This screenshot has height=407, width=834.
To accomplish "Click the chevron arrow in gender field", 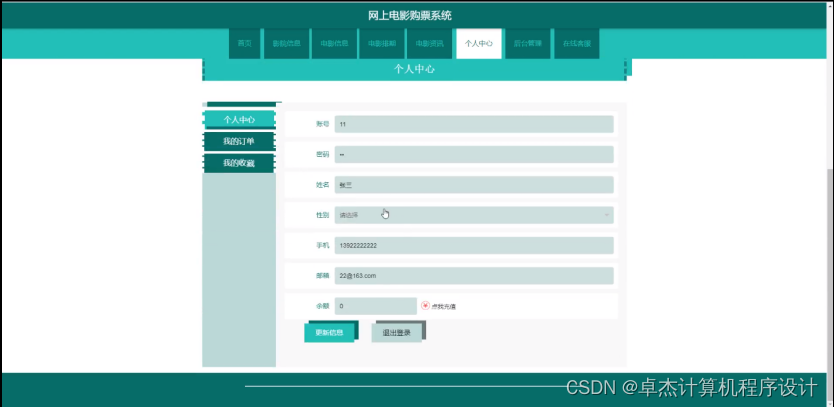I will pyautogui.click(x=606, y=215).
